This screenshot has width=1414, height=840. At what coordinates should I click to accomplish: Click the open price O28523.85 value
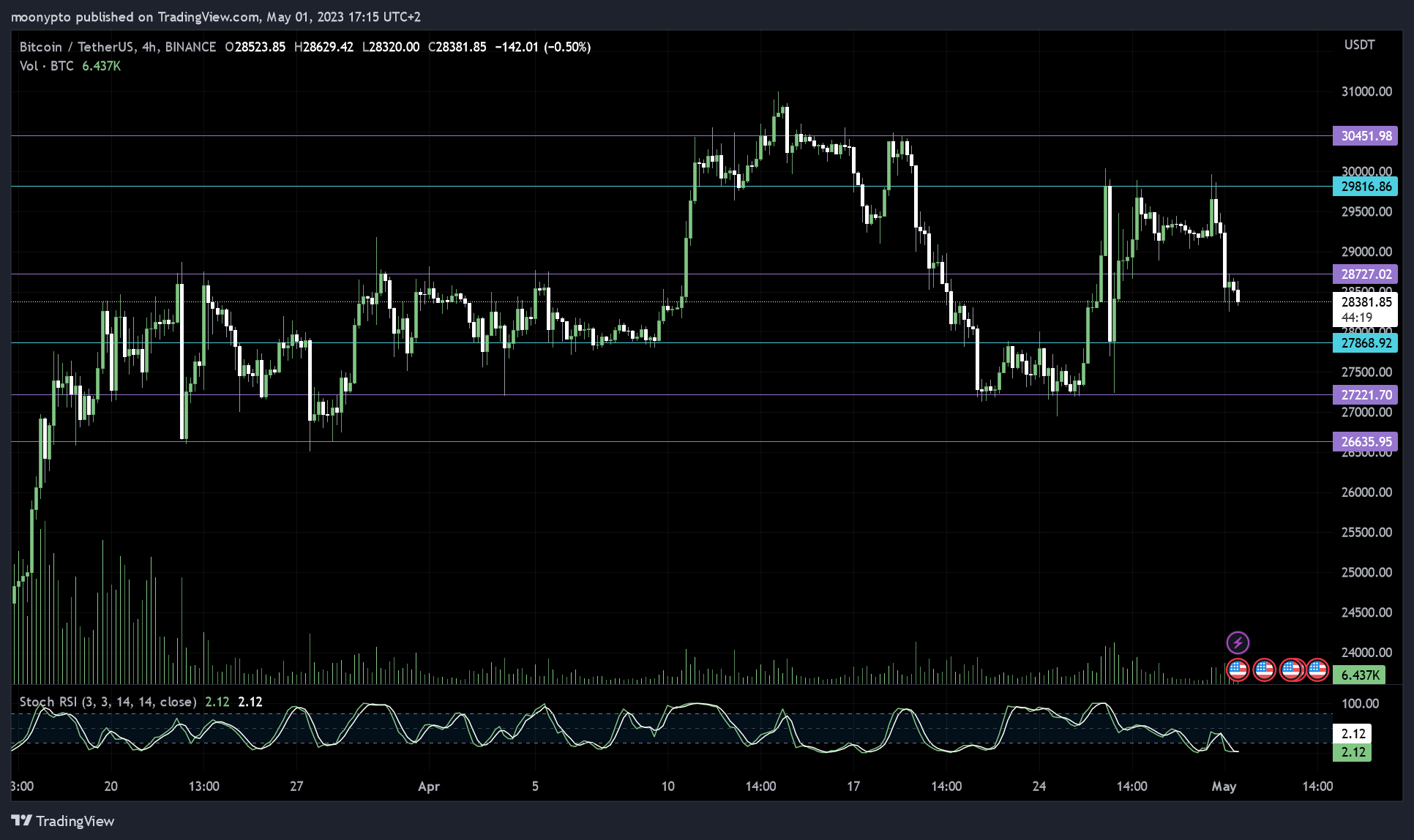click(255, 47)
